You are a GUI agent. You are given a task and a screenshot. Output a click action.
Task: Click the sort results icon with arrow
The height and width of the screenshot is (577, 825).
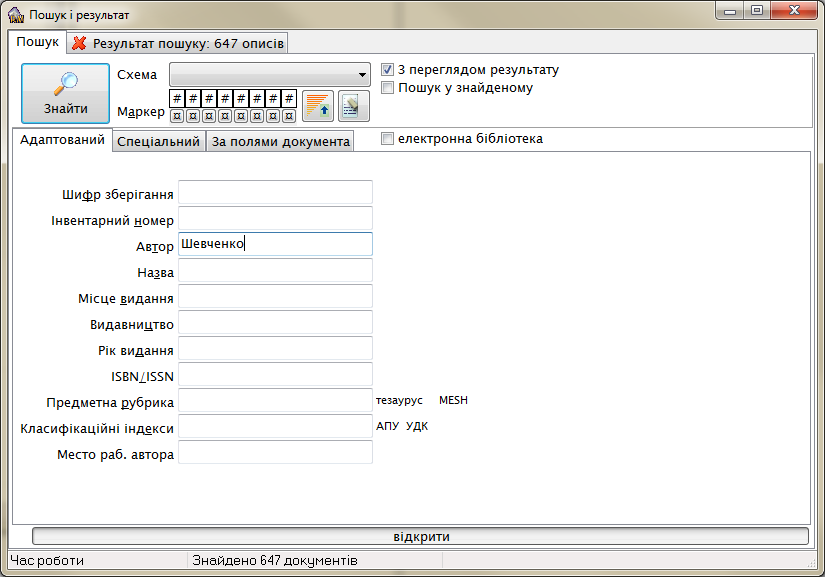pyautogui.click(x=317, y=106)
